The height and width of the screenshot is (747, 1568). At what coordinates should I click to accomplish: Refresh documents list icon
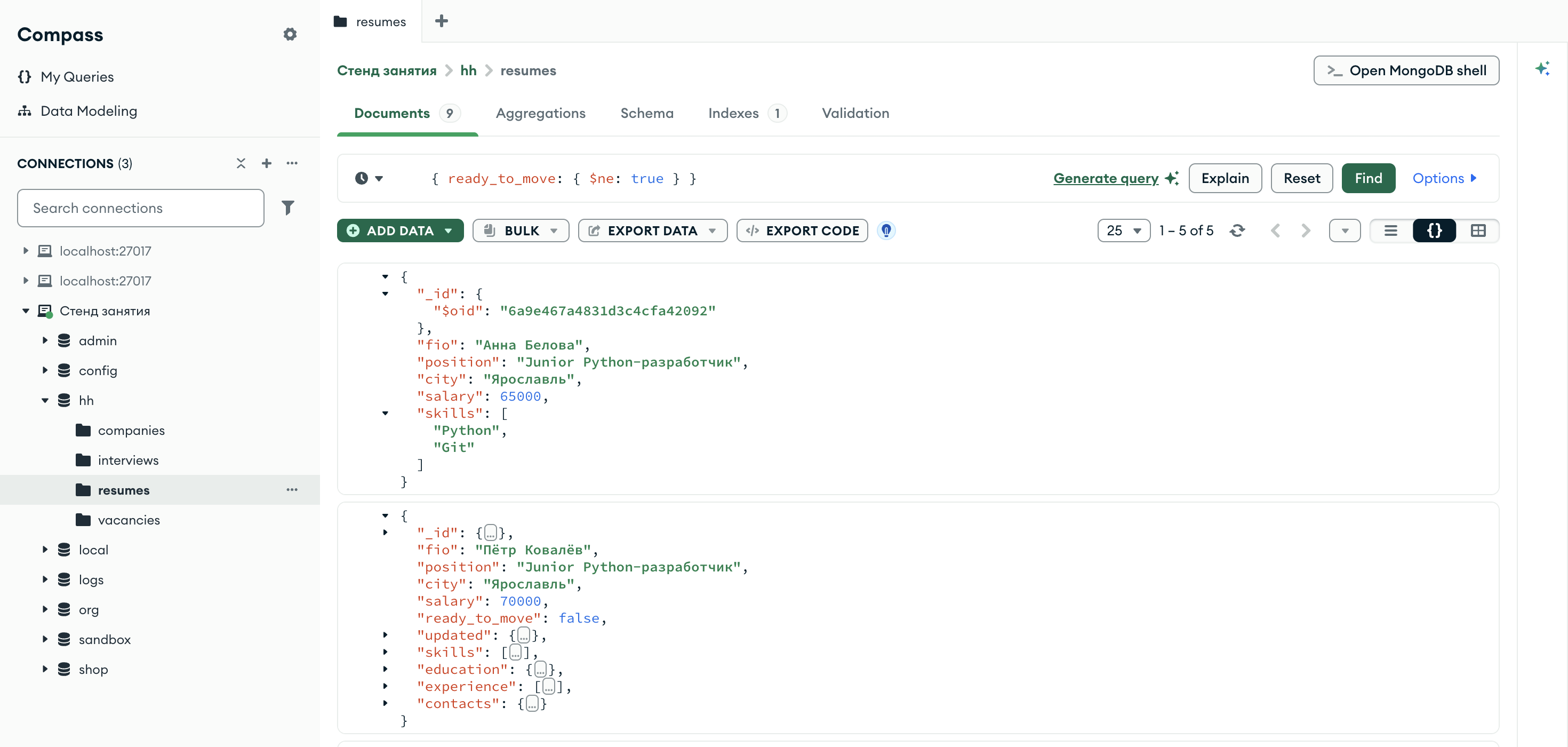coord(1237,231)
